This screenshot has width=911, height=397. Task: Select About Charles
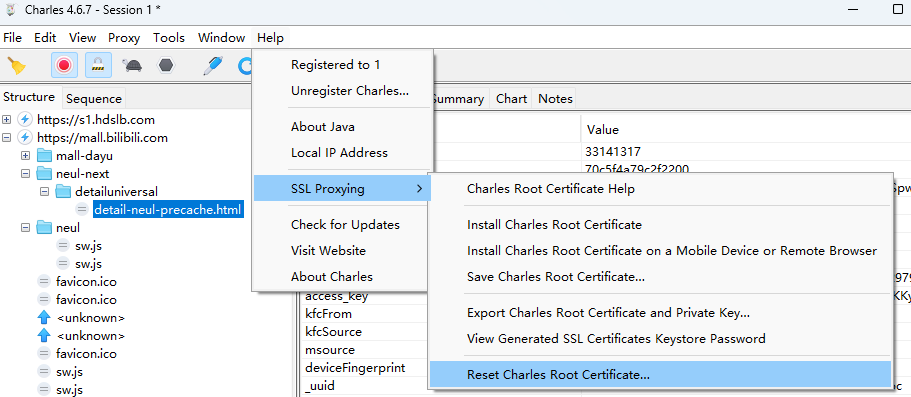343,277
